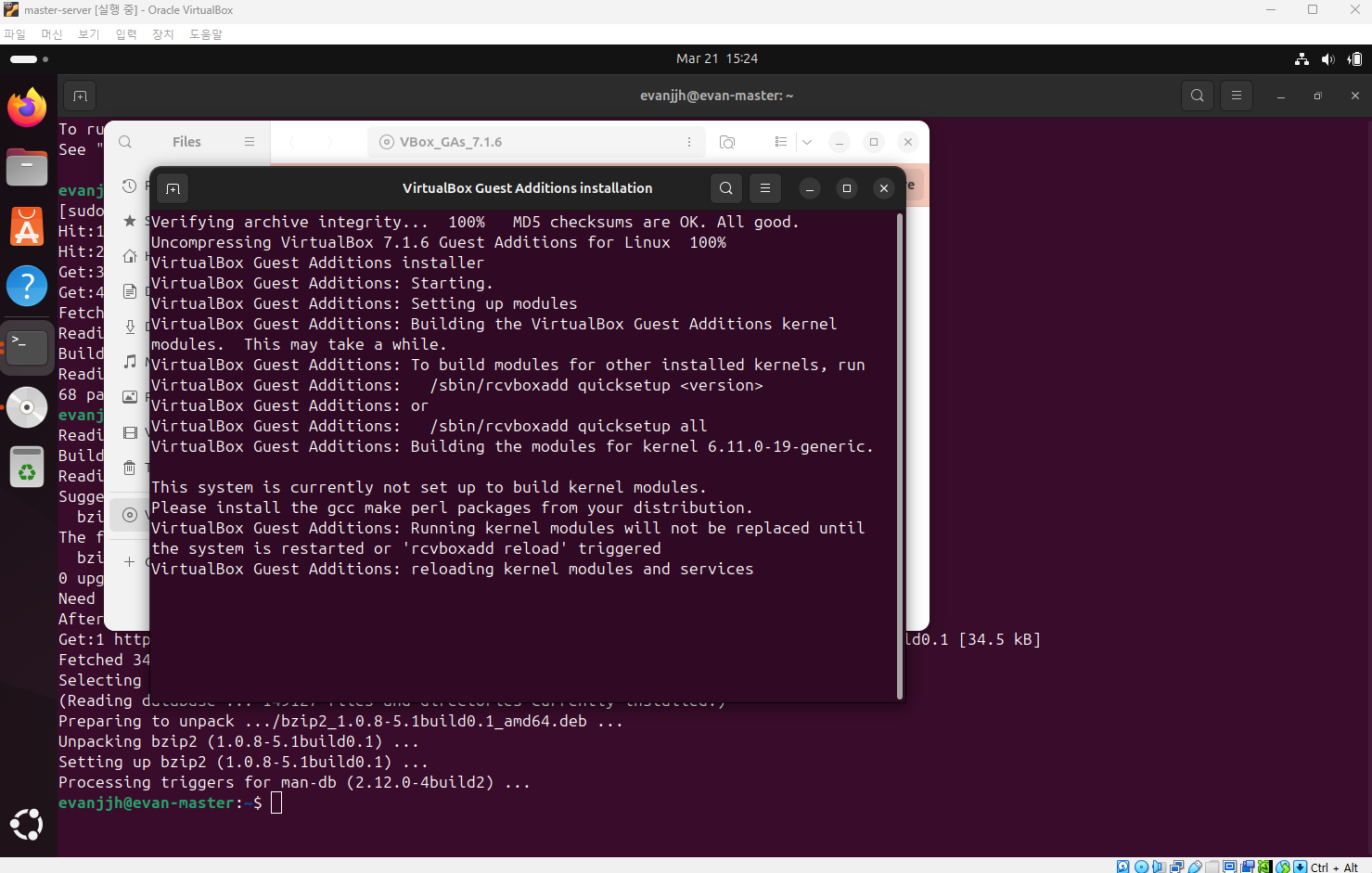Click the Guest Additions terminal scrollbar
This screenshot has width=1372, height=873.
tap(900, 456)
